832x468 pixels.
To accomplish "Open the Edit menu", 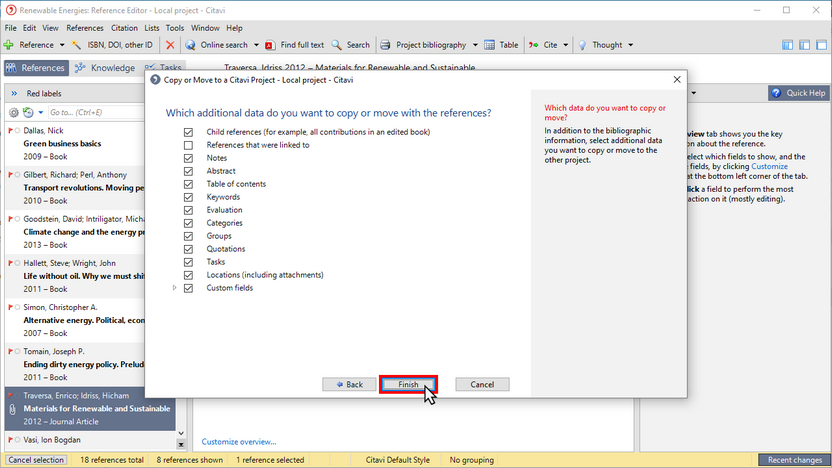I will 29,28.
